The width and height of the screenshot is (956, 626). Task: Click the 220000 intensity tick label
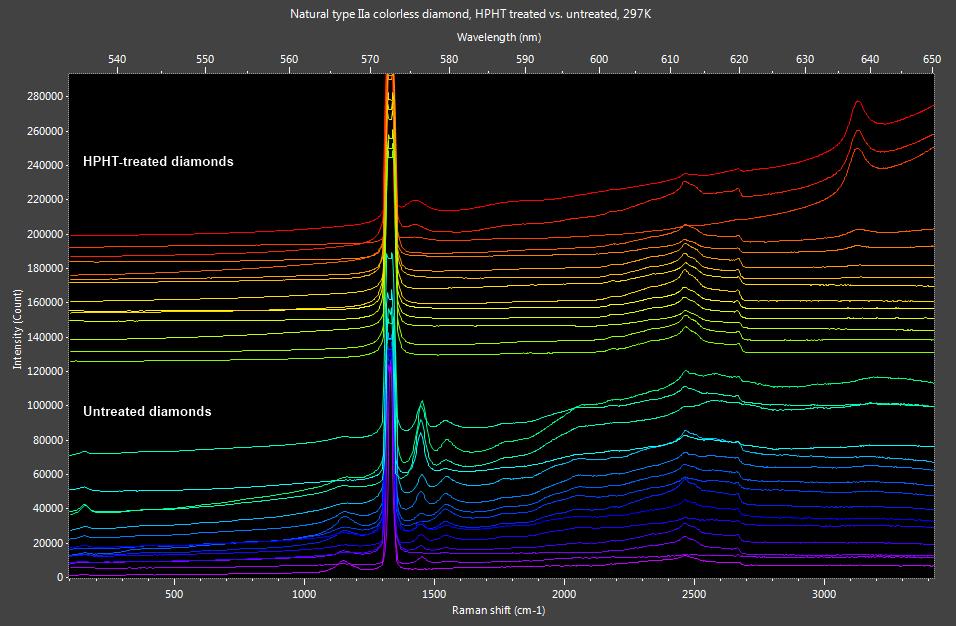pyautogui.click(x=45, y=199)
